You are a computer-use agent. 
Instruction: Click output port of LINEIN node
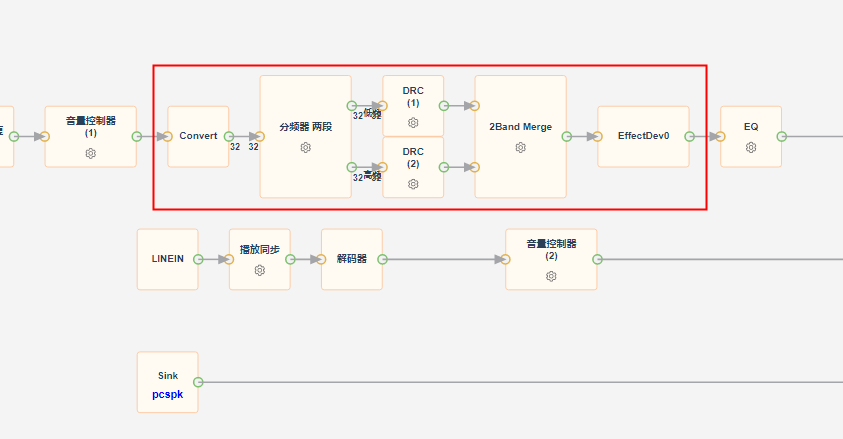[x=198, y=260]
